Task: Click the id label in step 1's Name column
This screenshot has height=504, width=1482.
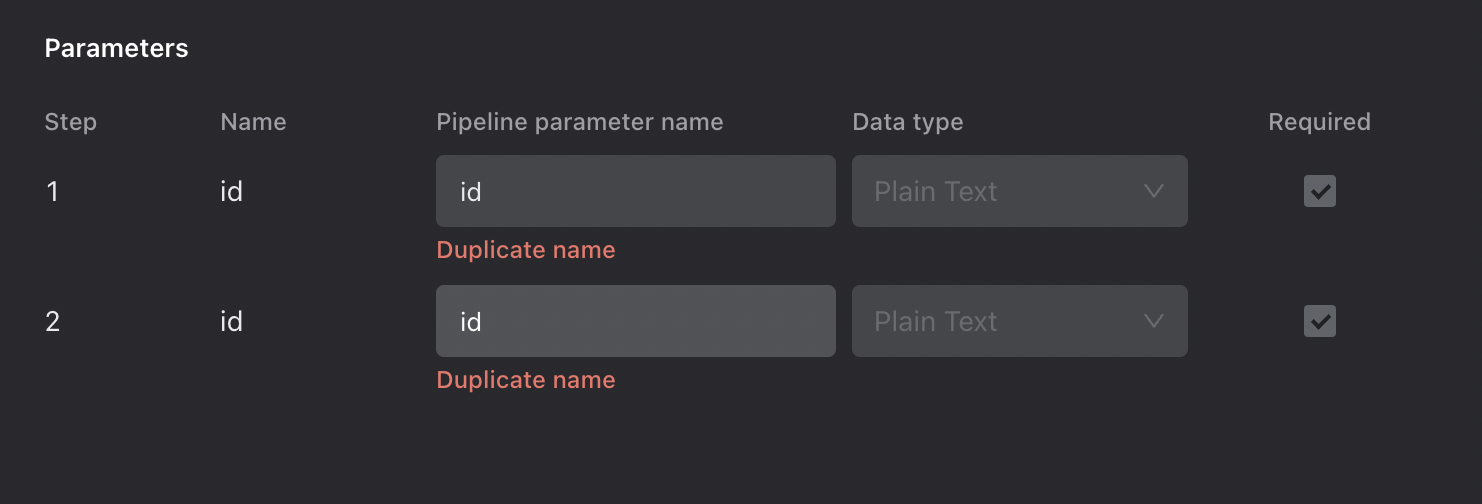Action: point(231,191)
